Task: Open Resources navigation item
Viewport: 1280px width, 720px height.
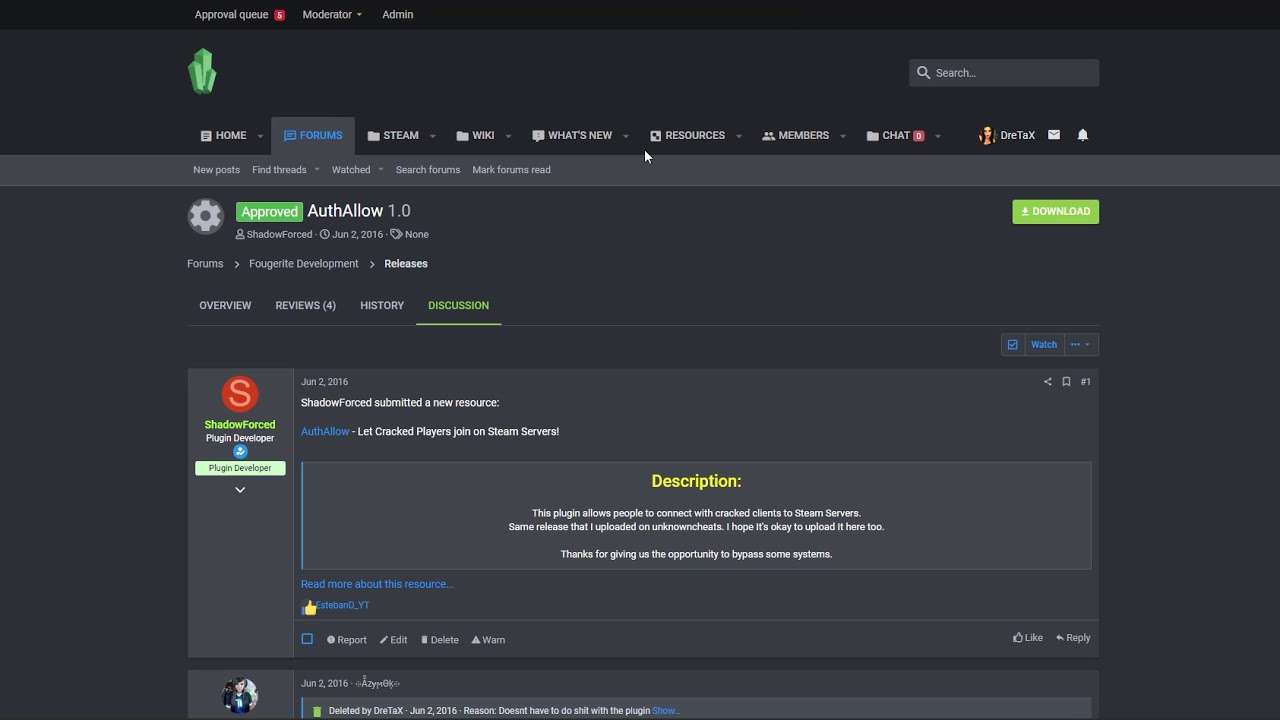Action: [x=687, y=136]
